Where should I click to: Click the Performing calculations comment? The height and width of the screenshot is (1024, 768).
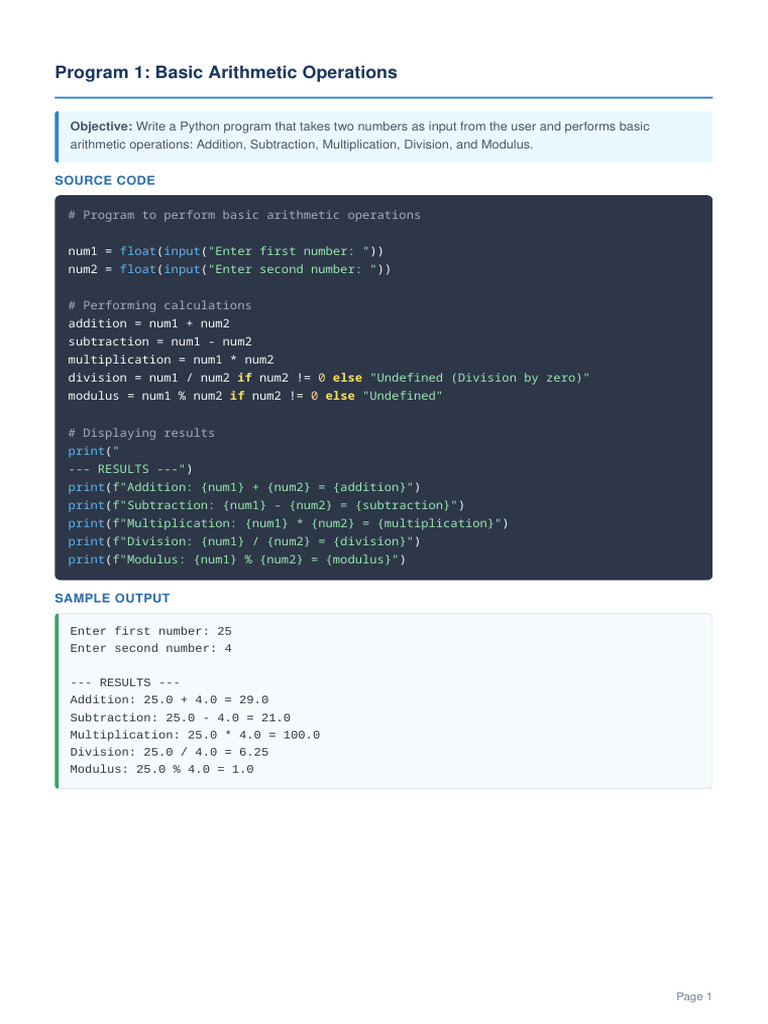tap(159, 305)
